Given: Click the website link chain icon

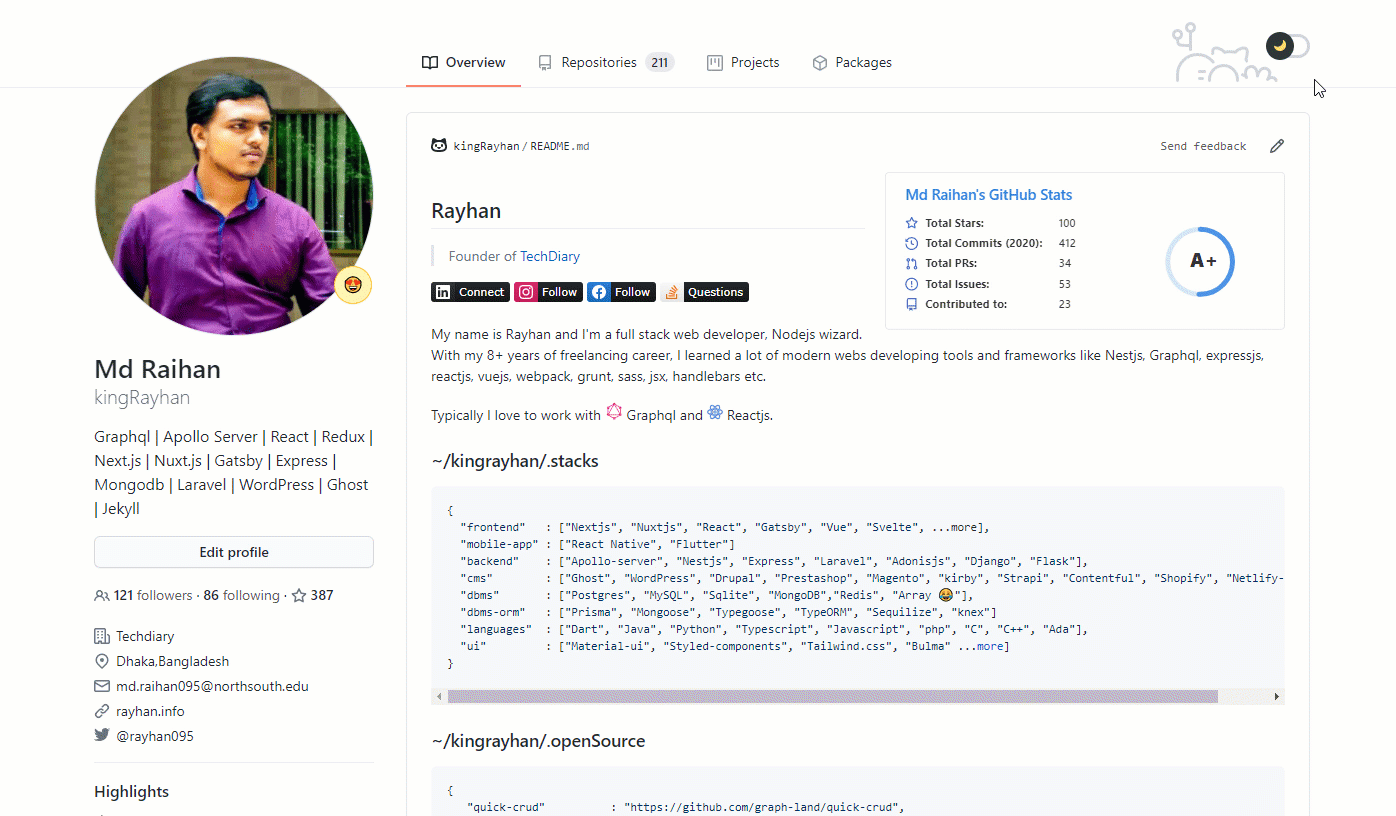Looking at the screenshot, I should (101, 711).
